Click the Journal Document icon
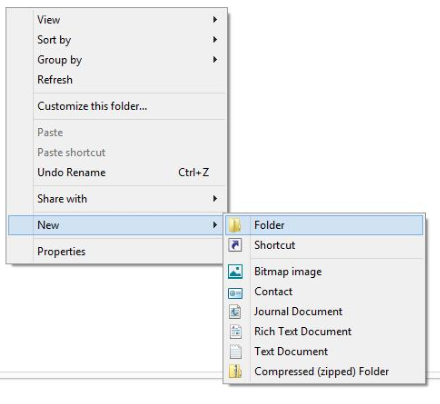This screenshot has width=440, height=404. (x=235, y=312)
